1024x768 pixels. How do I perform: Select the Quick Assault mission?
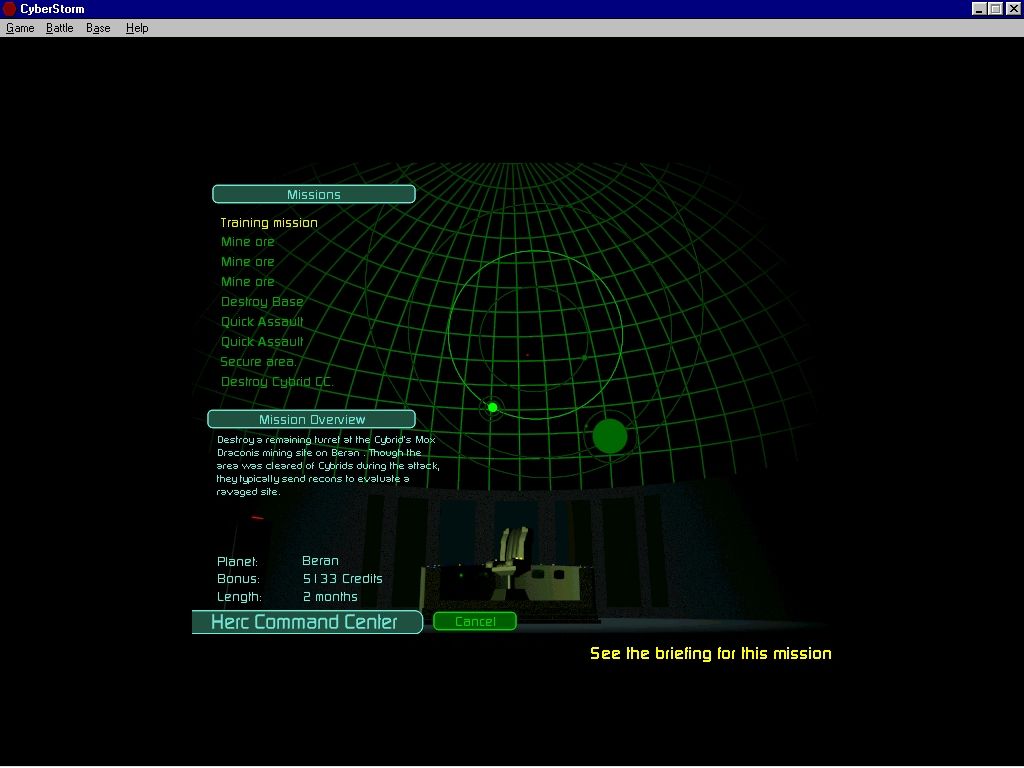click(262, 321)
